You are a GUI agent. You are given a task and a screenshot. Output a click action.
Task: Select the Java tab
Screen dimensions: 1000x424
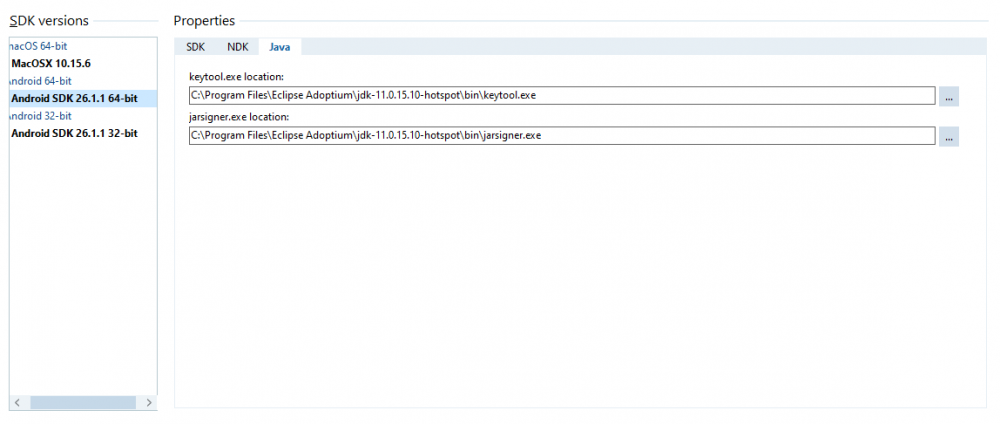point(279,47)
